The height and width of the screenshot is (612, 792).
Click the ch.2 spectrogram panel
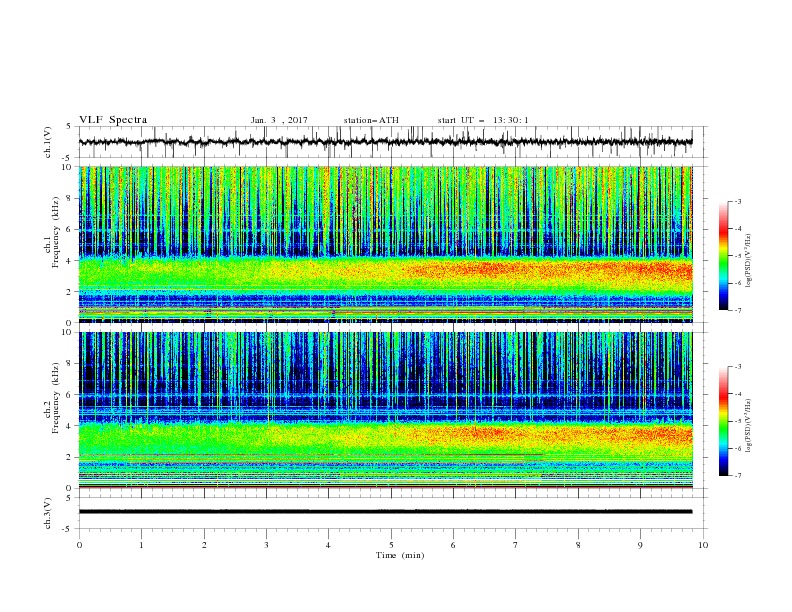(385, 410)
